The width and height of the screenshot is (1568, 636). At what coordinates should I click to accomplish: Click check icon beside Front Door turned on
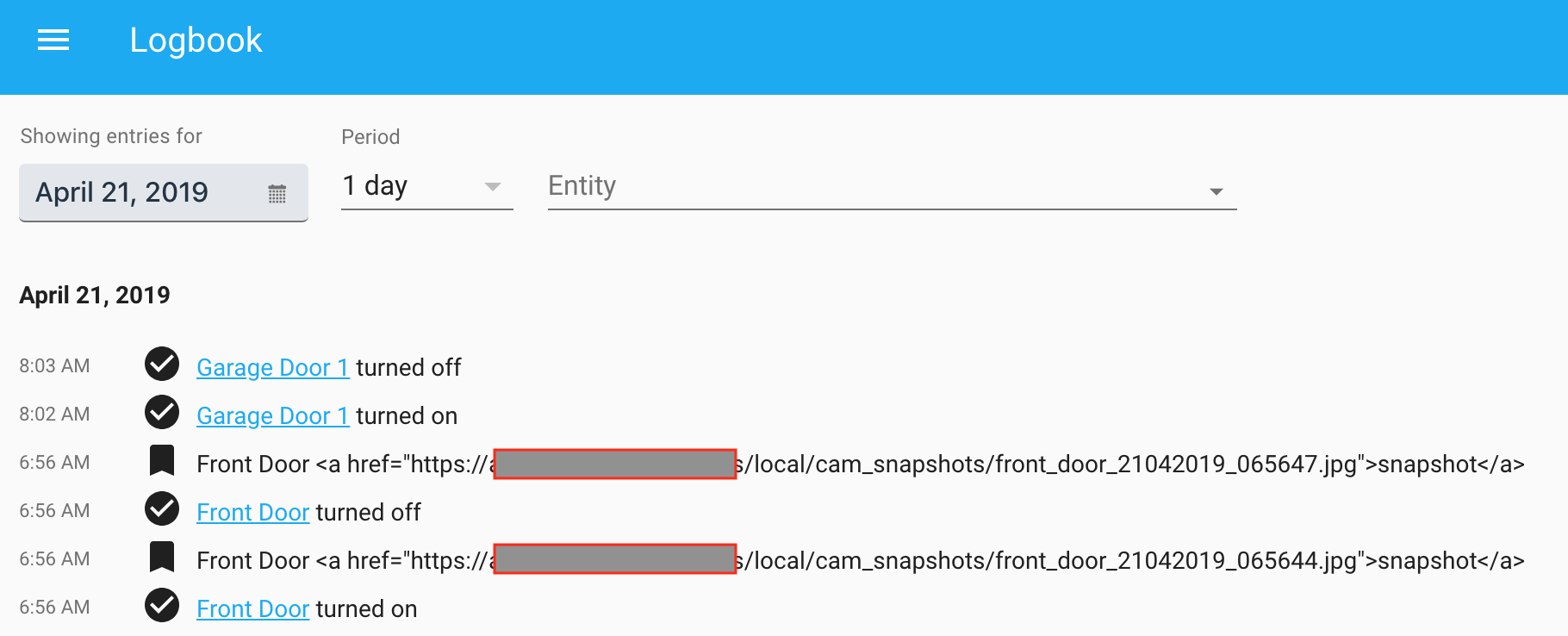point(162,606)
